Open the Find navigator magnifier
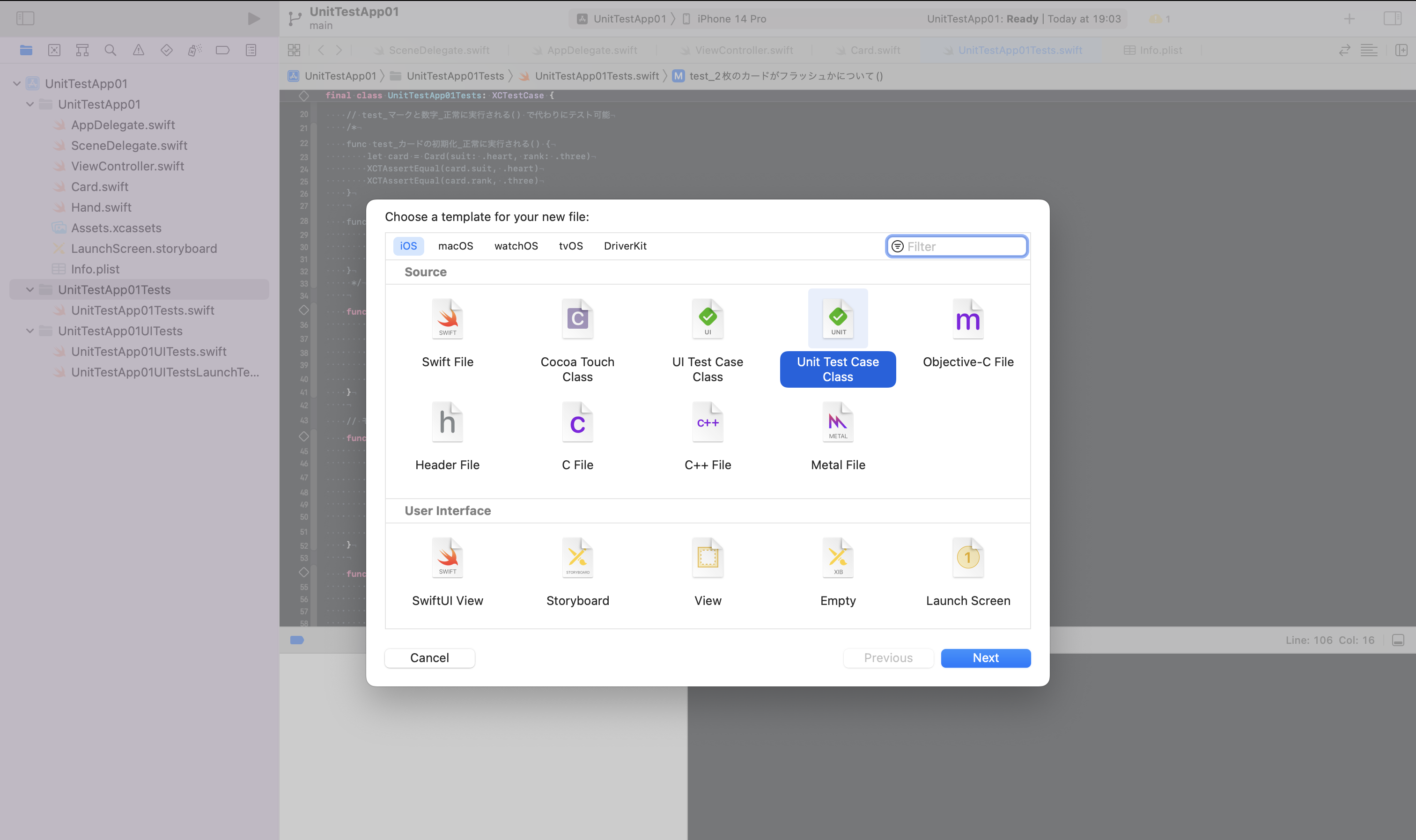The height and width of the screenshot is (840, 1416). 111,51
